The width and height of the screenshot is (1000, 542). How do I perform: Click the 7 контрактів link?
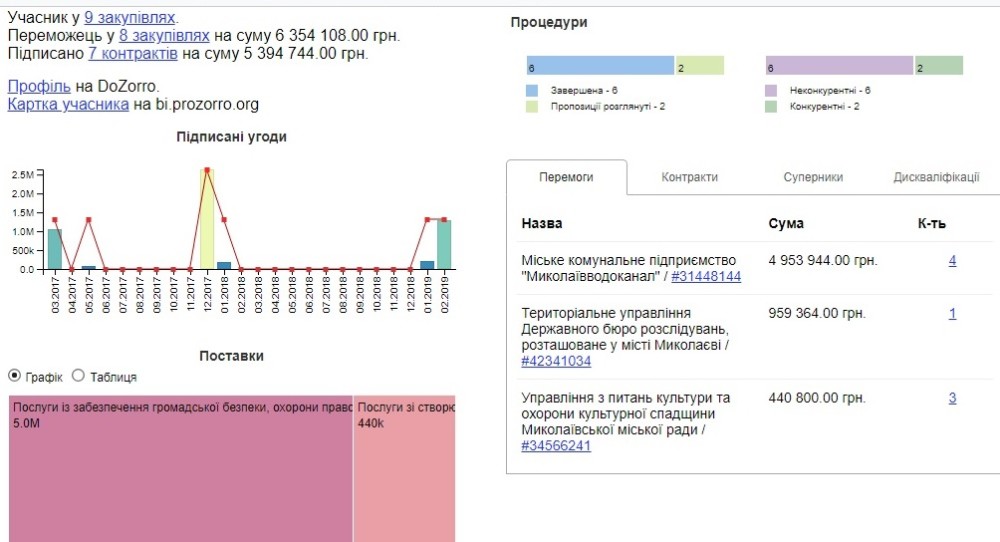(132, 54)
